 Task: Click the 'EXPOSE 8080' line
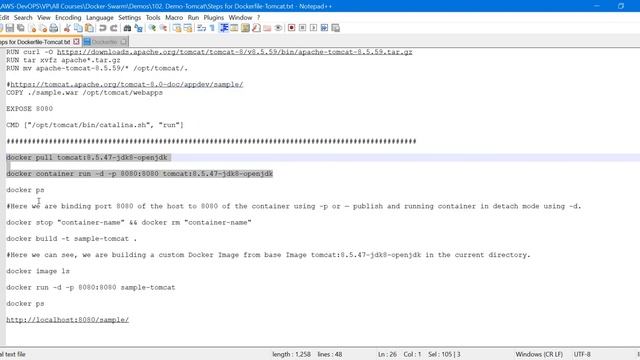point(29,109)
